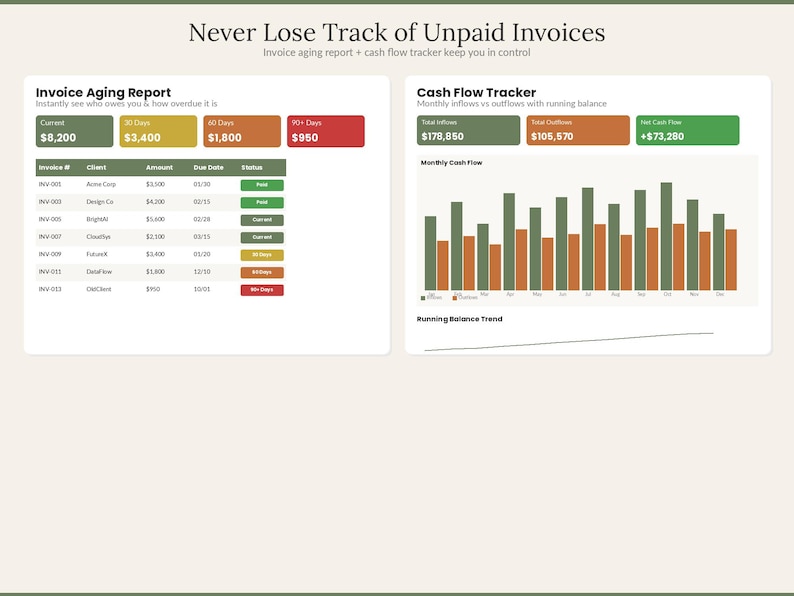Viewport: 794px width, 596px height.
Task: Click the 02/15 due date cell
Action: point(202,202)
